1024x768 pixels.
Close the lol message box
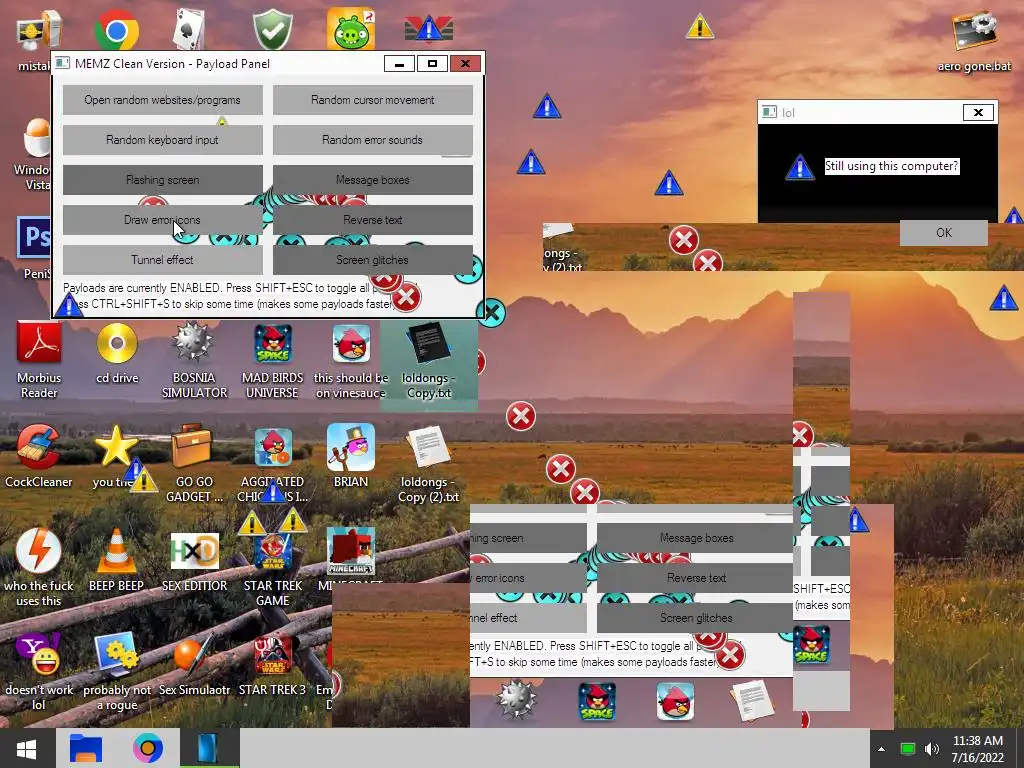click(x=978, y=112)
